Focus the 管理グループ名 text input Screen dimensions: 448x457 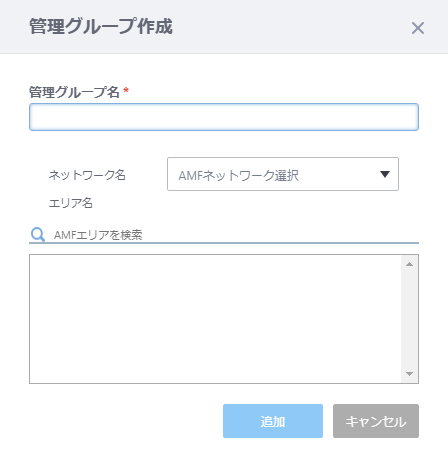pyautogui.click(x=224, y=117)
